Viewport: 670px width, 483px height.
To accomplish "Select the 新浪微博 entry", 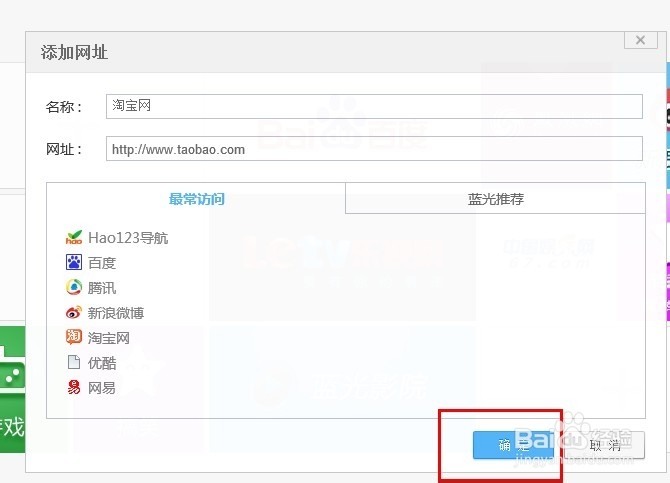I will [116, 313].
